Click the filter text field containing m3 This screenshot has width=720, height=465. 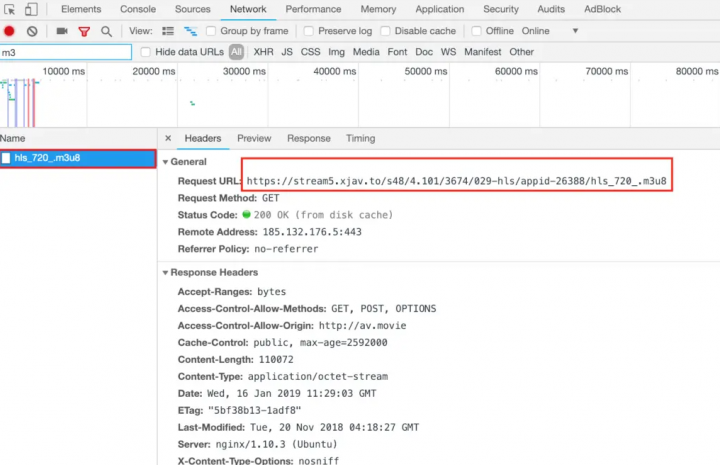[x=66, y=52]
